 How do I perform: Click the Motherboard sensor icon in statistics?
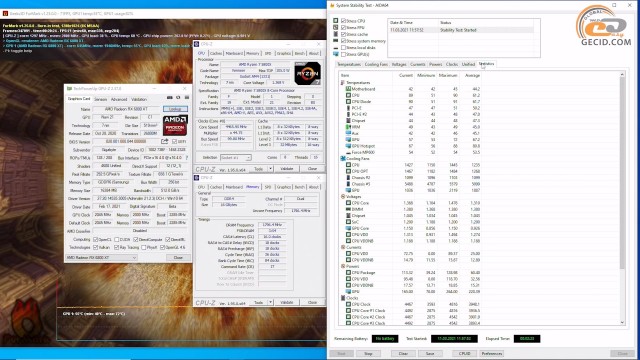(348, 89)
